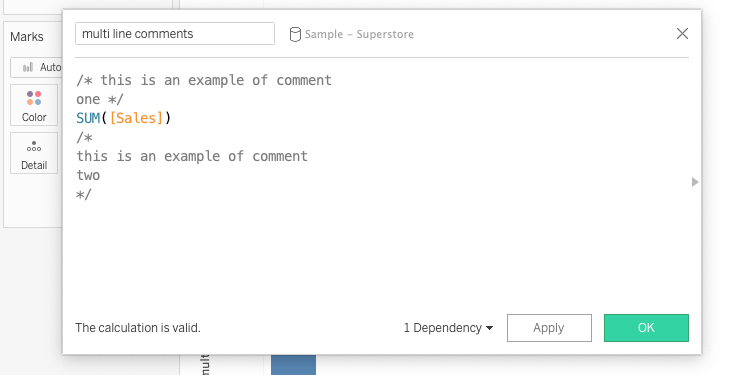Click 'The calculation is valid.' status text
The height and width of the screenshot is (375, 750).
coord(138,328)
